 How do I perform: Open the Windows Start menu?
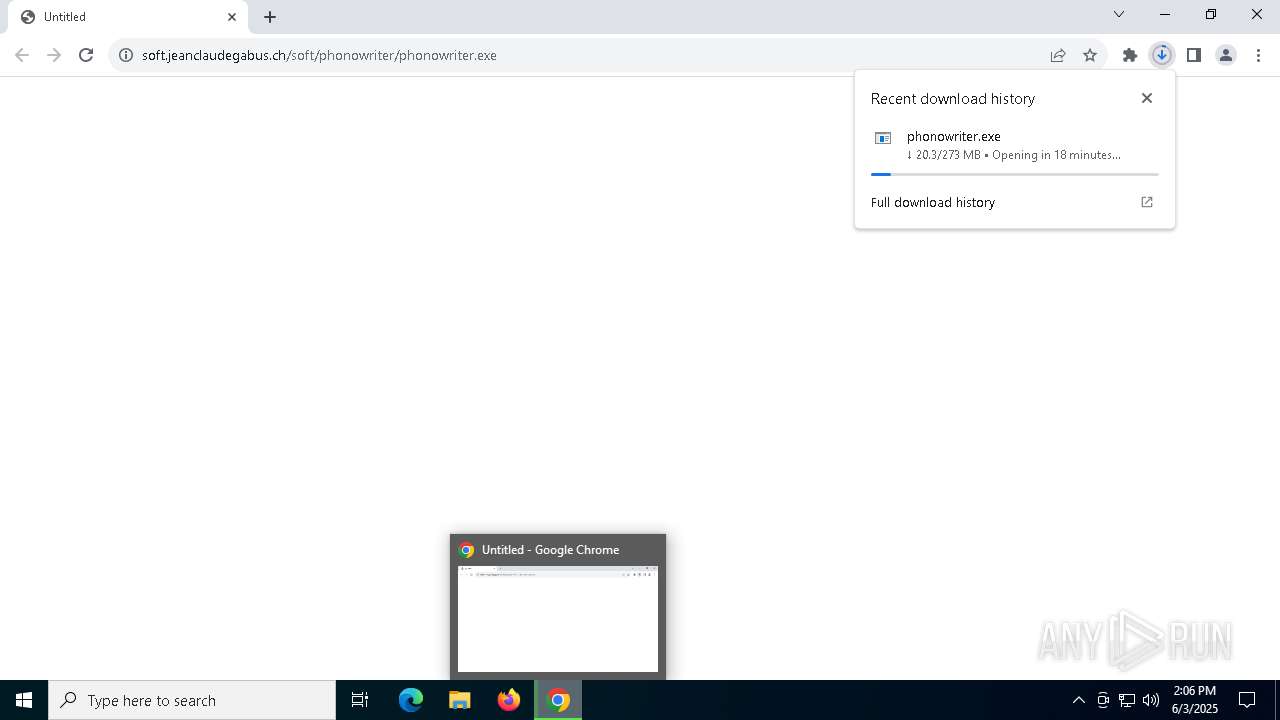[24, 700]
